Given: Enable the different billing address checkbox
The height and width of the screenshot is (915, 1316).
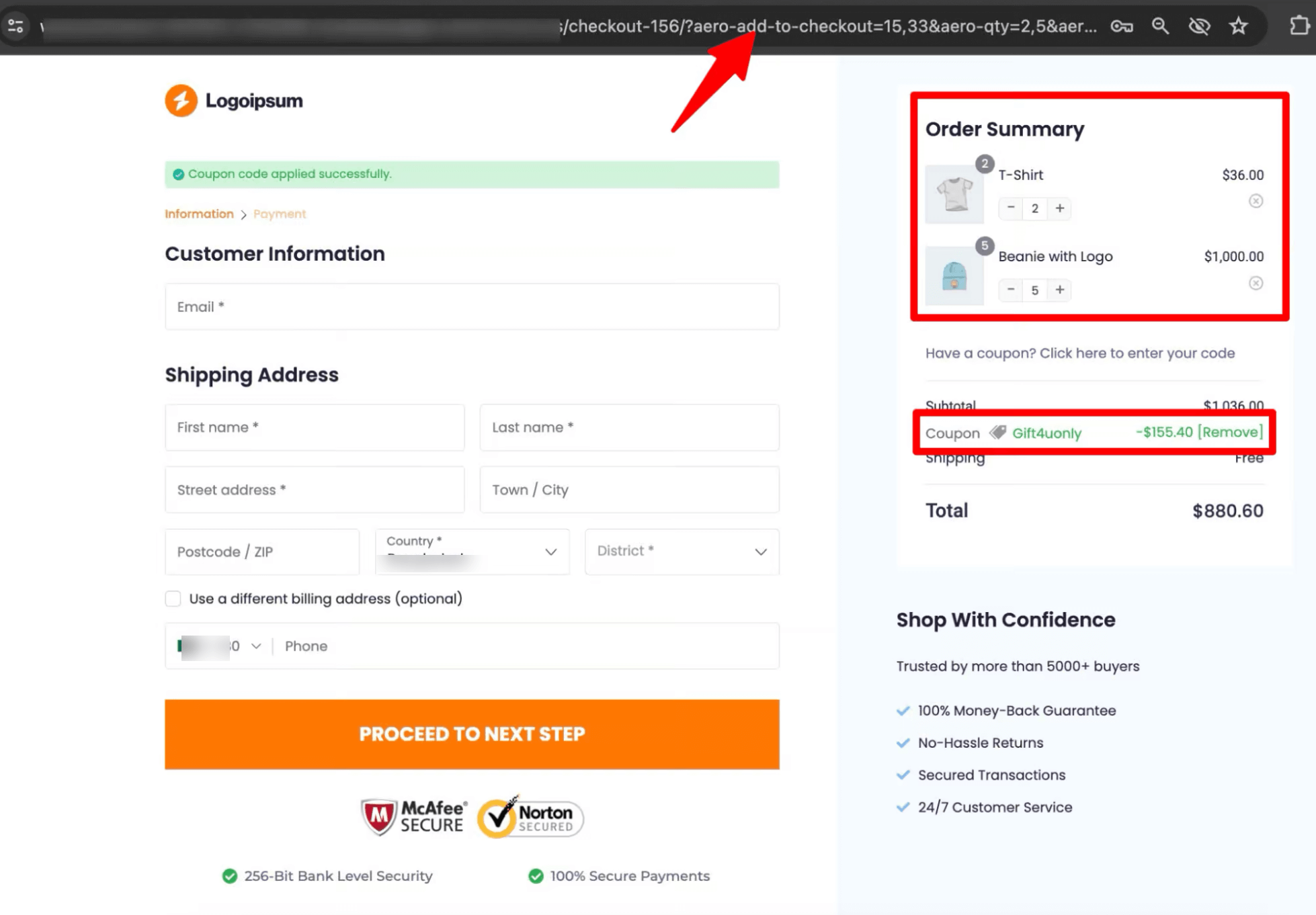Looking at the screenshot, I should click(173, 598).
